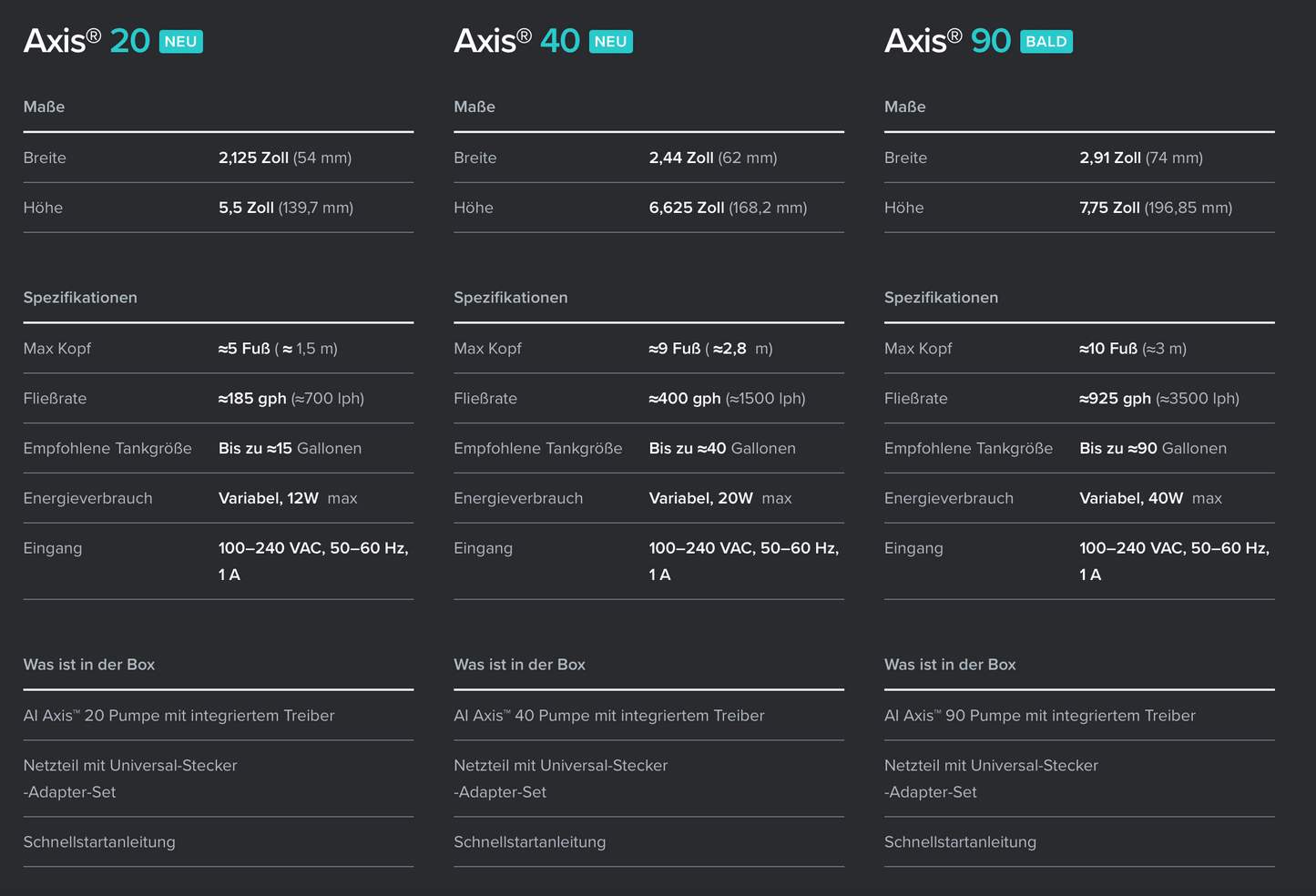Select the Axis 20 product heading
1316x896 pixels.
tap(87, 41)
